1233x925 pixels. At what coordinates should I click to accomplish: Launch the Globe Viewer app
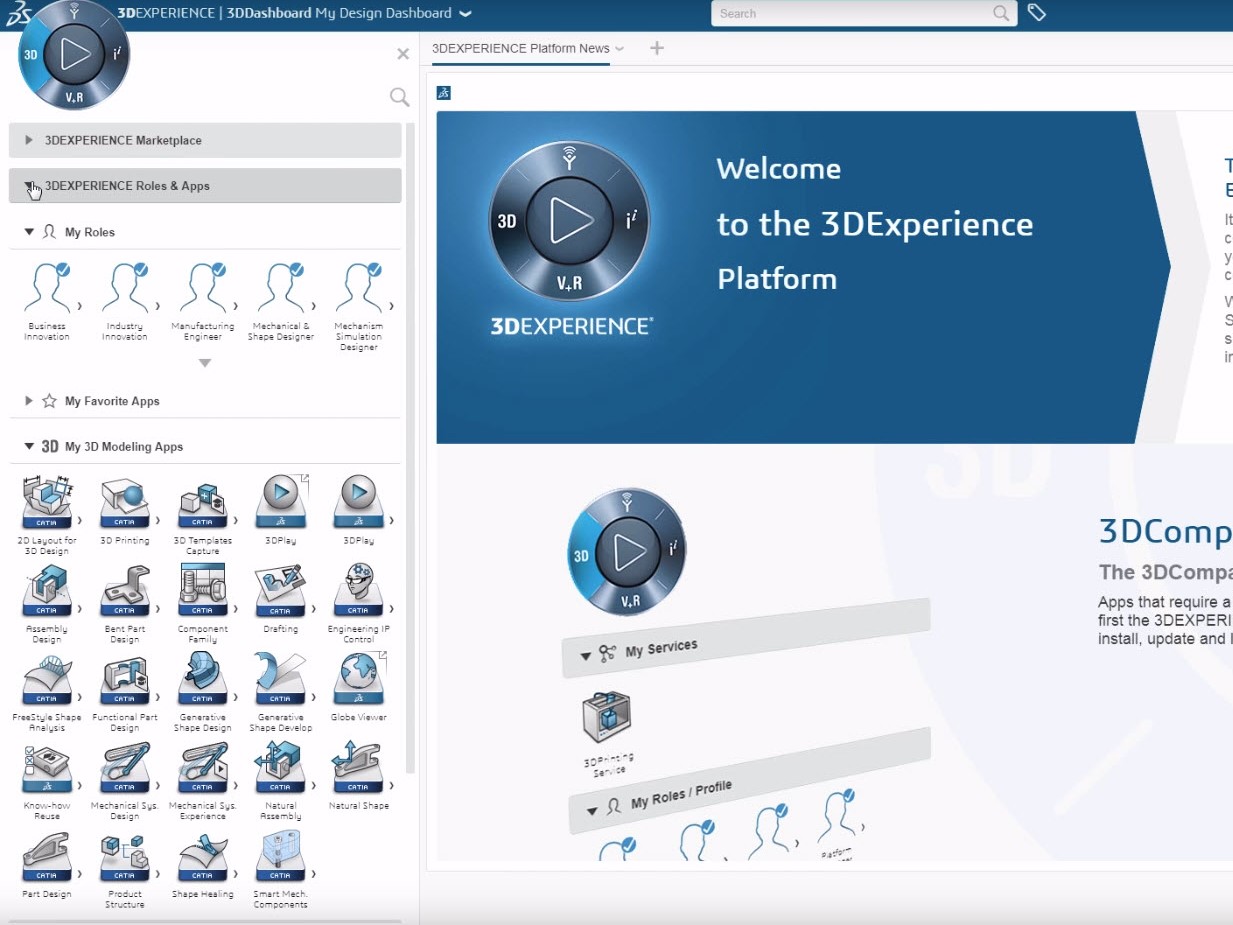click(359, 679)
